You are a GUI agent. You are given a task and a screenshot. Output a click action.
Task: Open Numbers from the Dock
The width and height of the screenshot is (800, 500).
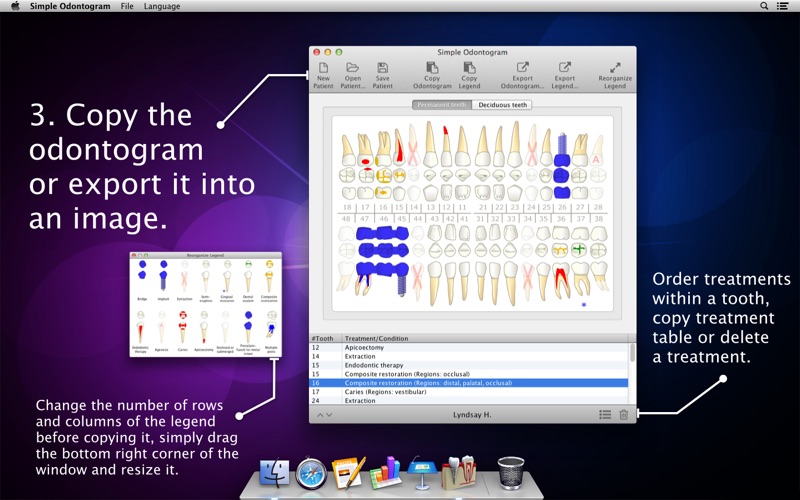click(x=385, y=473)
